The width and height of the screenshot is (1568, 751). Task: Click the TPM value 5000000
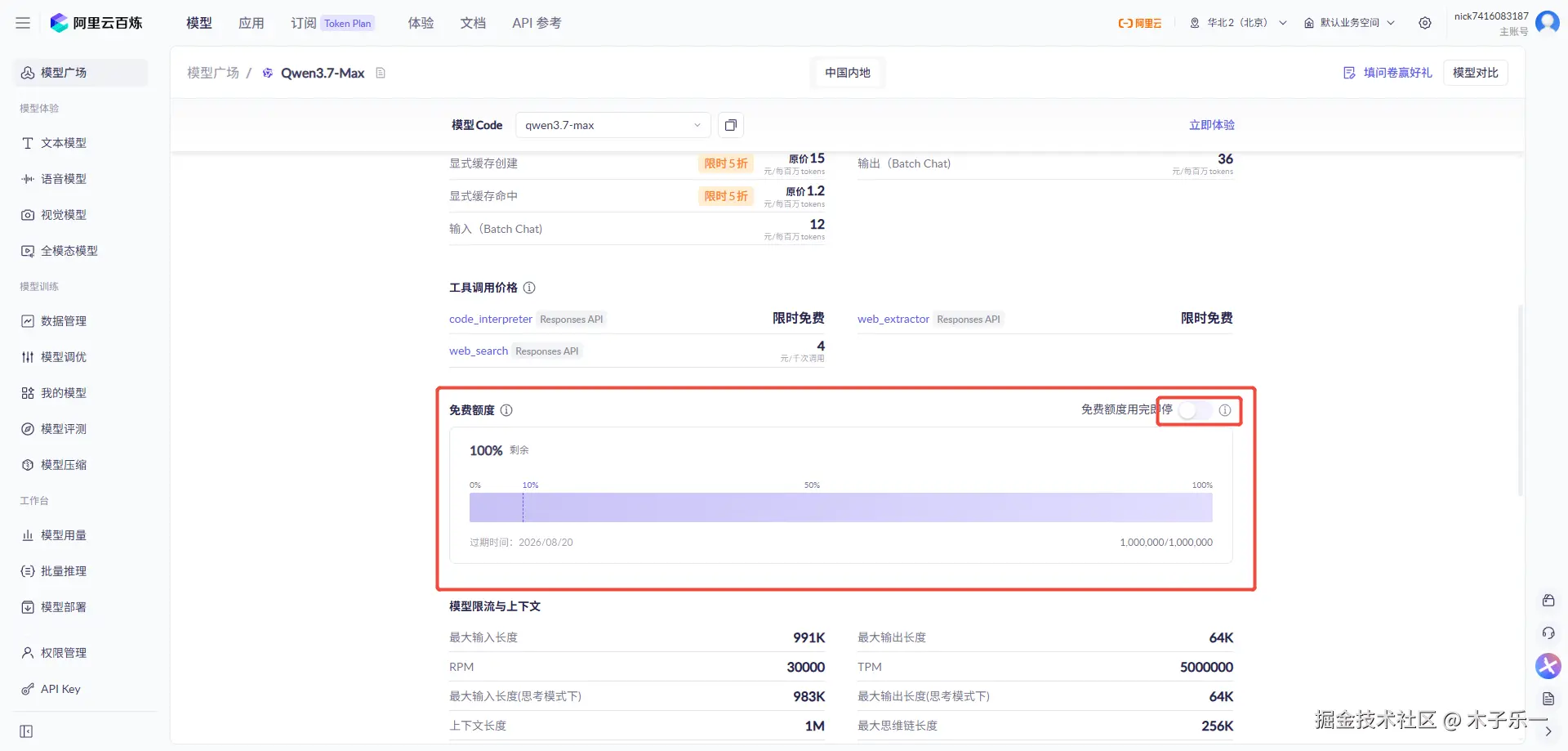(x=1206, y=667)
